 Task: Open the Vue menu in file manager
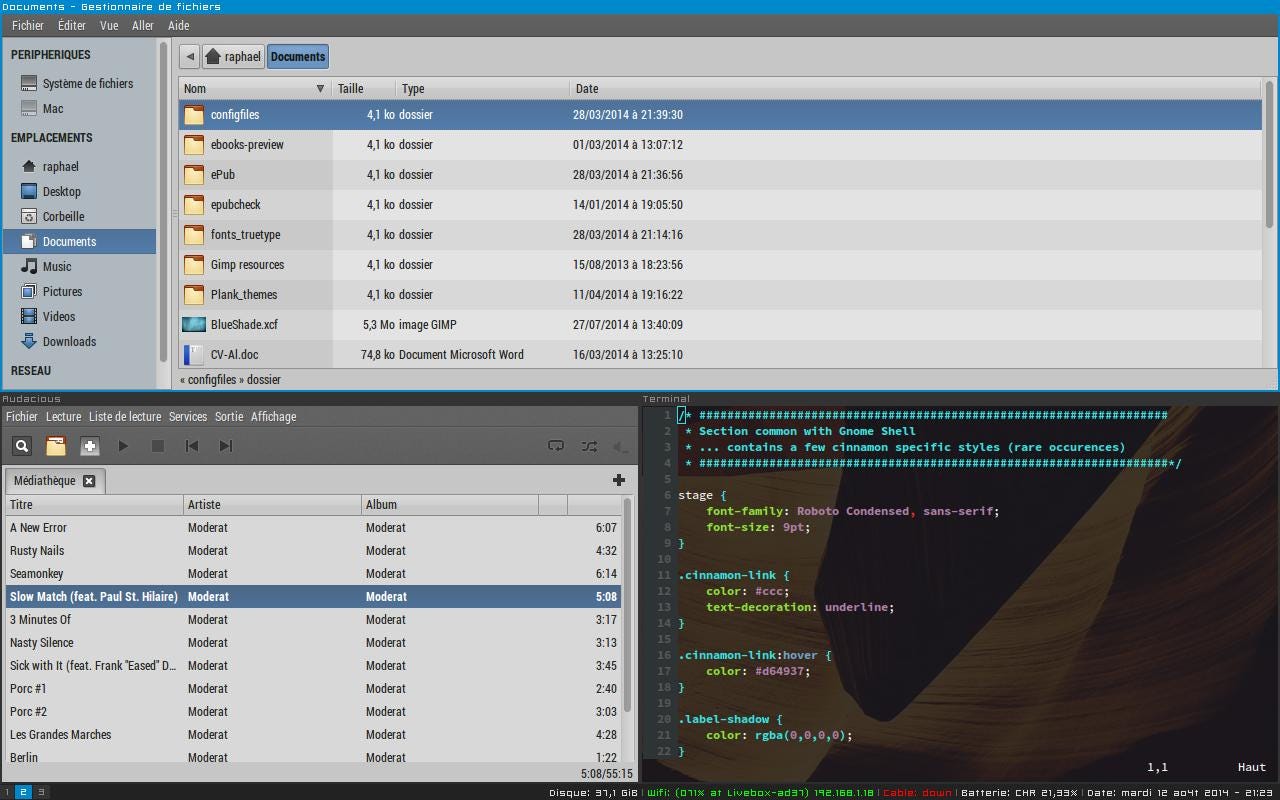pyautogui.click(x=109, y=26)
